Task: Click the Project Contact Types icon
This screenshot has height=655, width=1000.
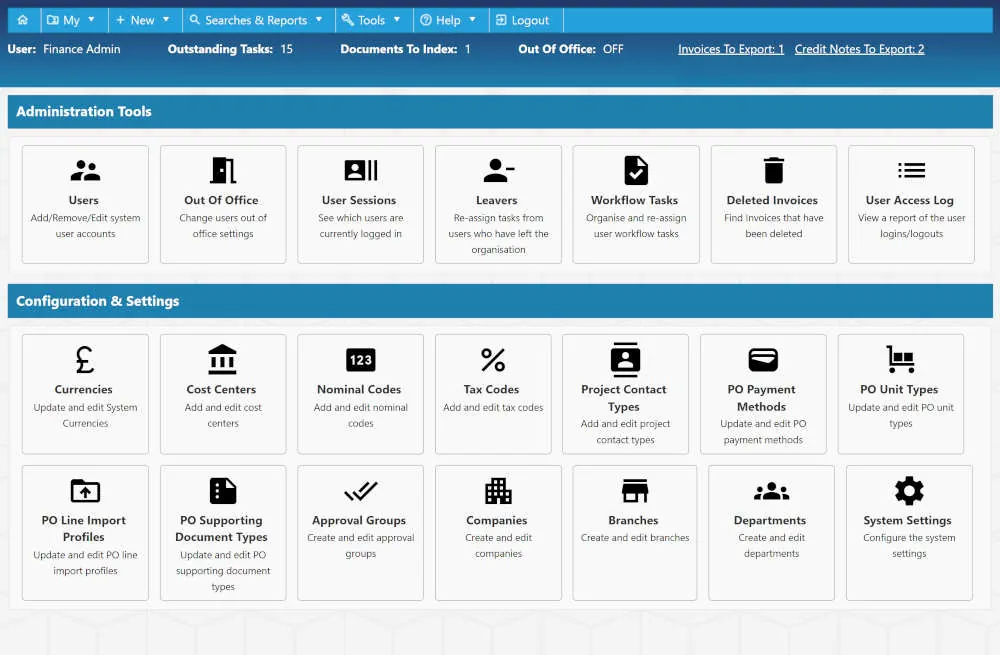Action: [625, 360]
